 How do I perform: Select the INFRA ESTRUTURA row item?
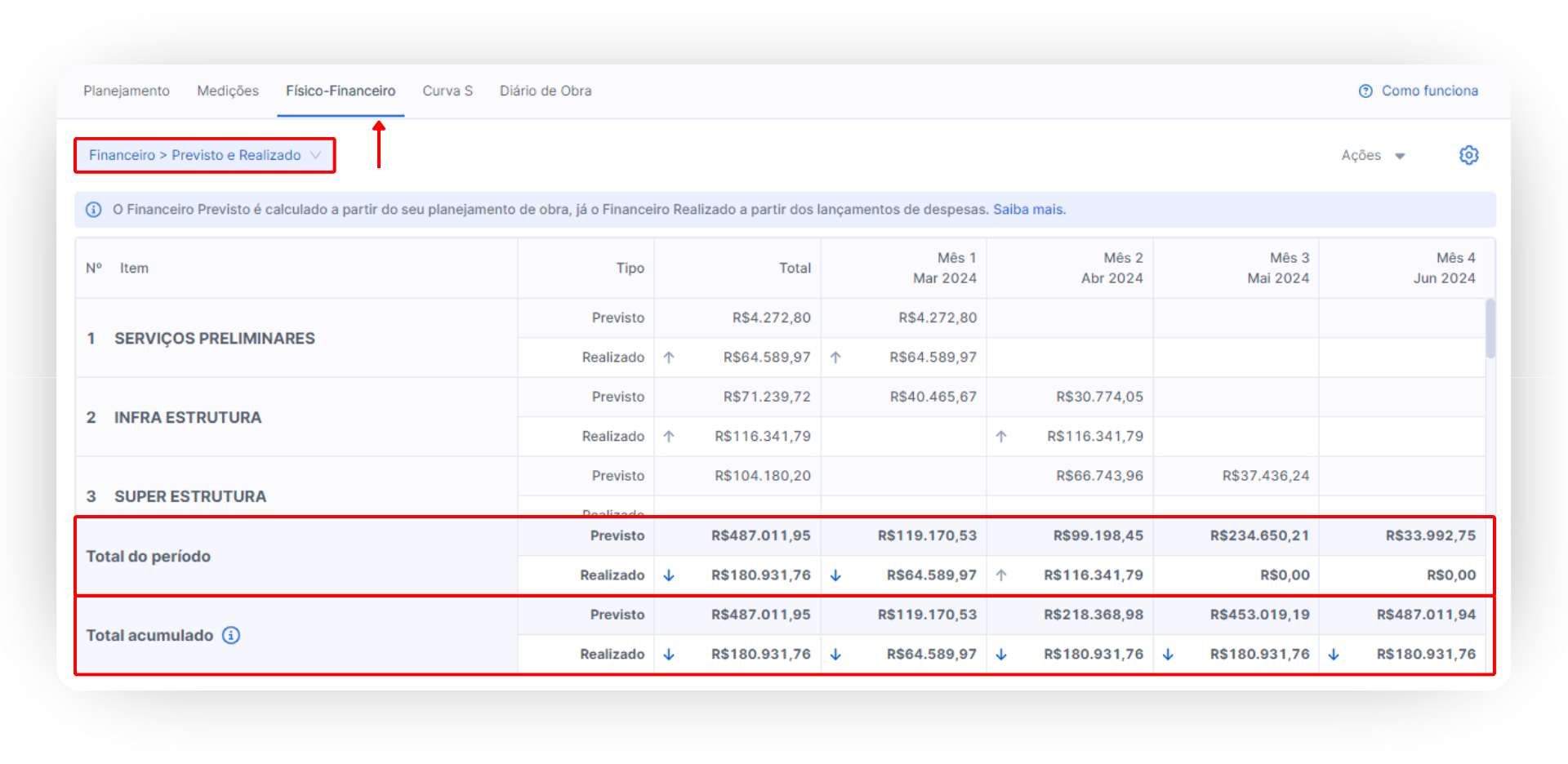coord(188,417)
